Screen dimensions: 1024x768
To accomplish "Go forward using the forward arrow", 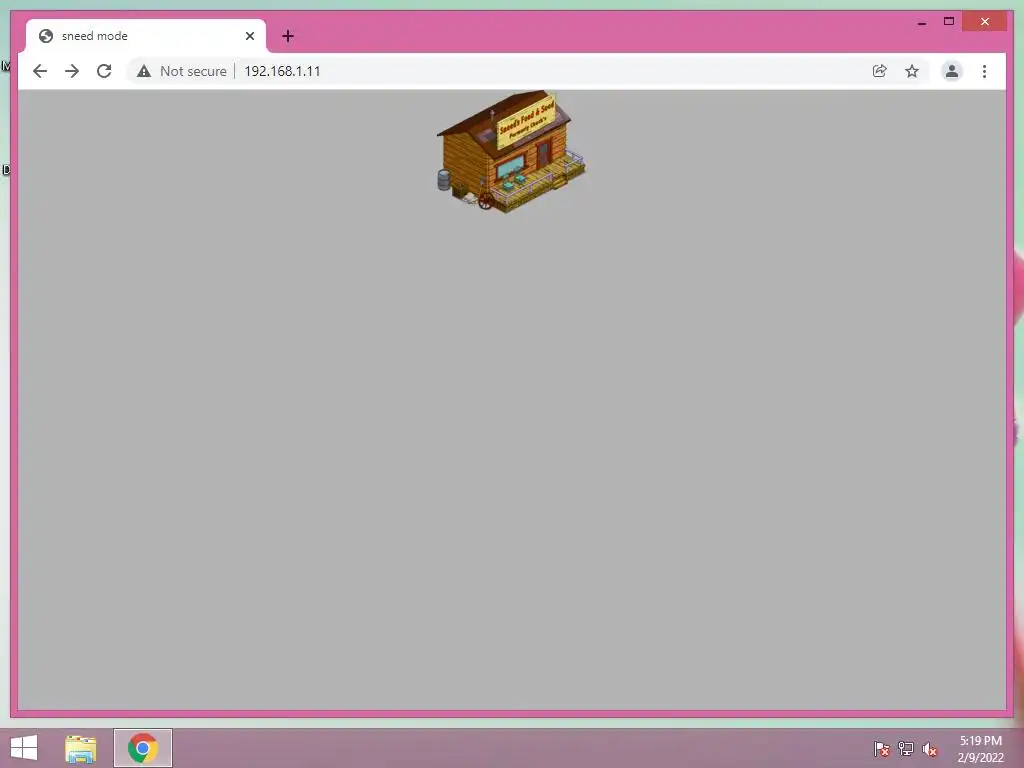I will (72, 71).
